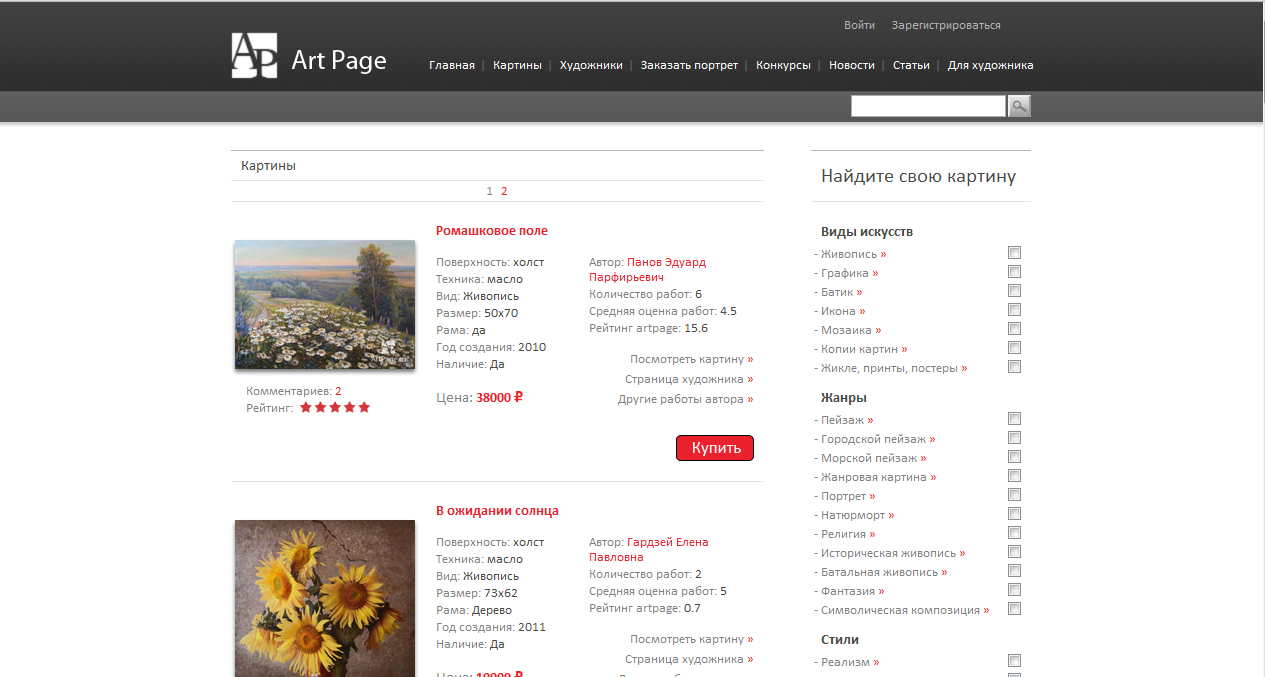Check the Графика art type checkbox
The image size is (1265, 677).
(x=1015, y=272)
